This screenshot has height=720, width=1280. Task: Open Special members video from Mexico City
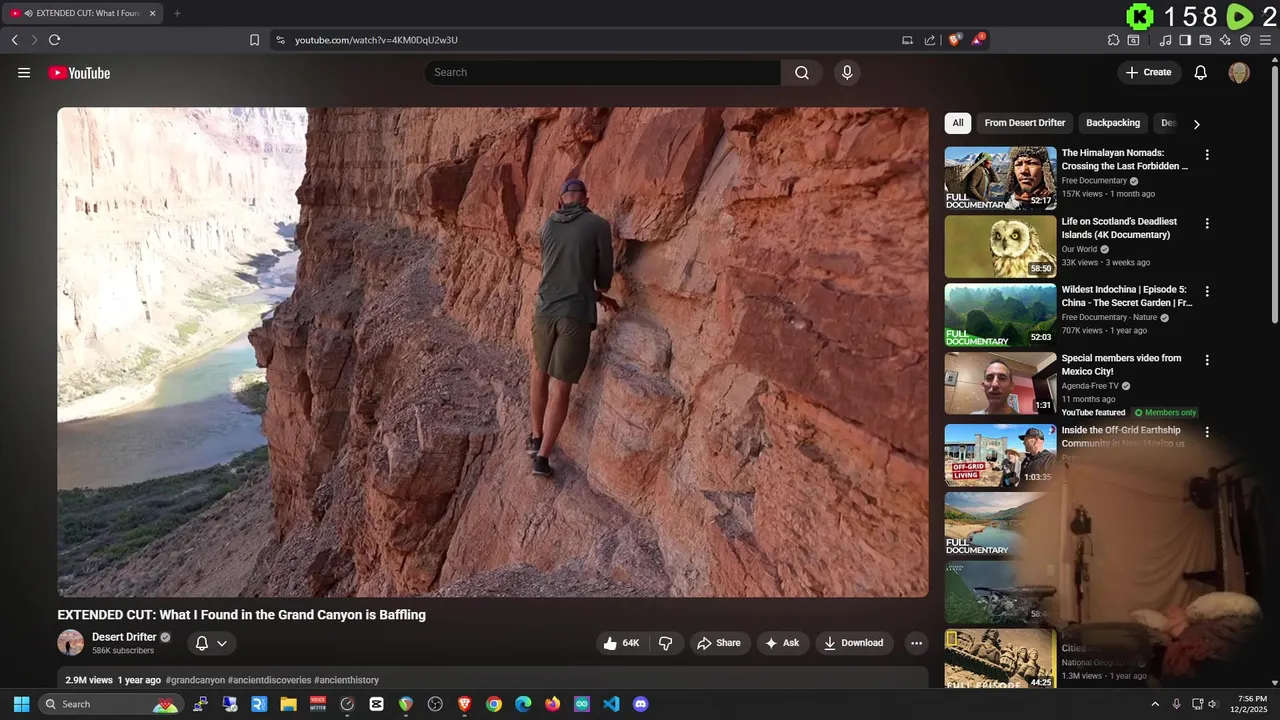click(1121, 364)
